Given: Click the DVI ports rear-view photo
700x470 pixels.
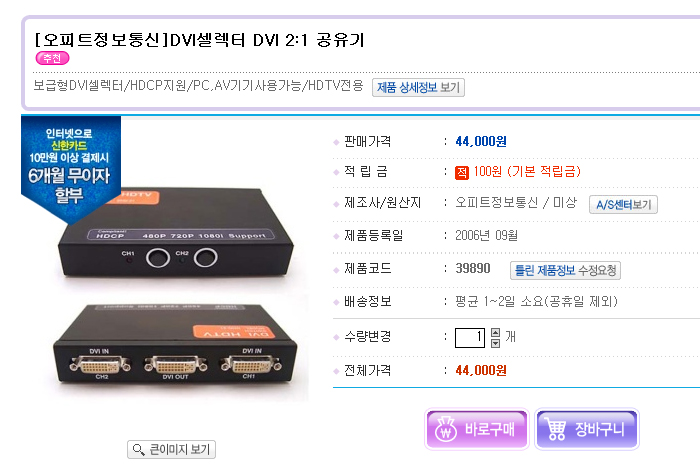Looking at the screenshot, I should (175, 346).
